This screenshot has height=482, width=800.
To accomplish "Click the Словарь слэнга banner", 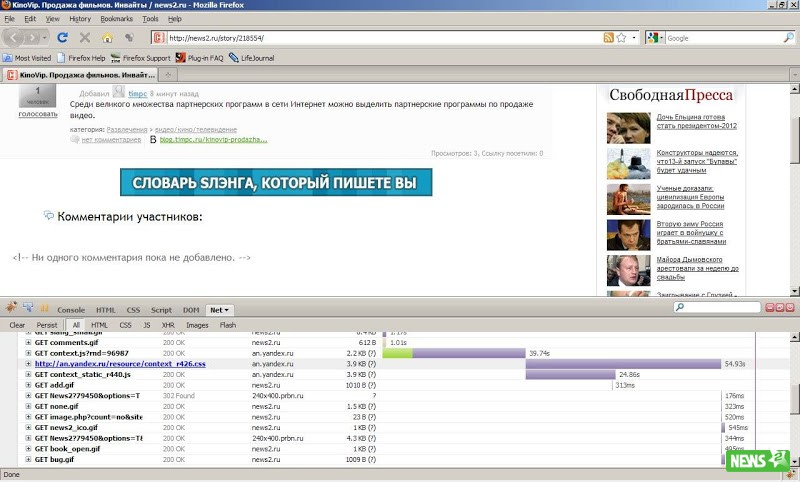I will tap(276, 182).
